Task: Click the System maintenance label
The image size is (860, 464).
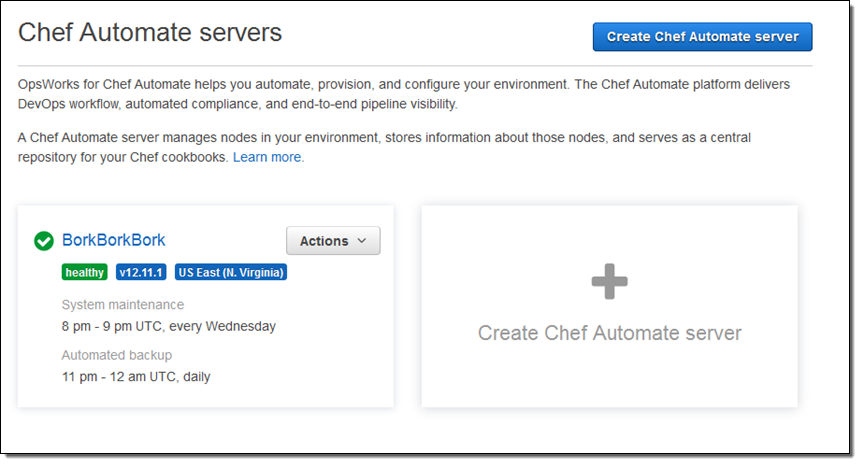Action: (122, 304)
